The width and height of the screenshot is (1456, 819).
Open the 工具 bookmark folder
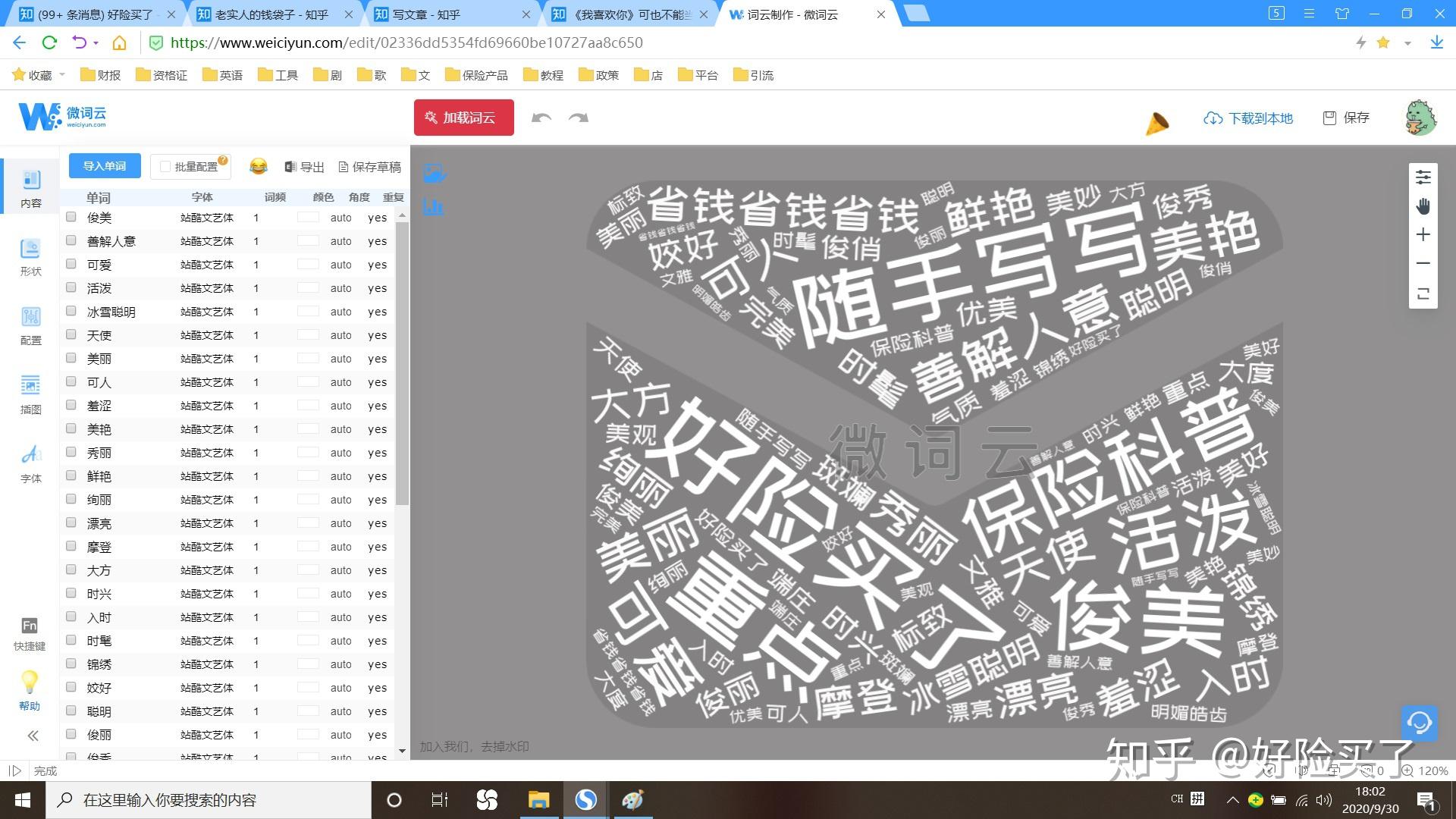[278, 75]
